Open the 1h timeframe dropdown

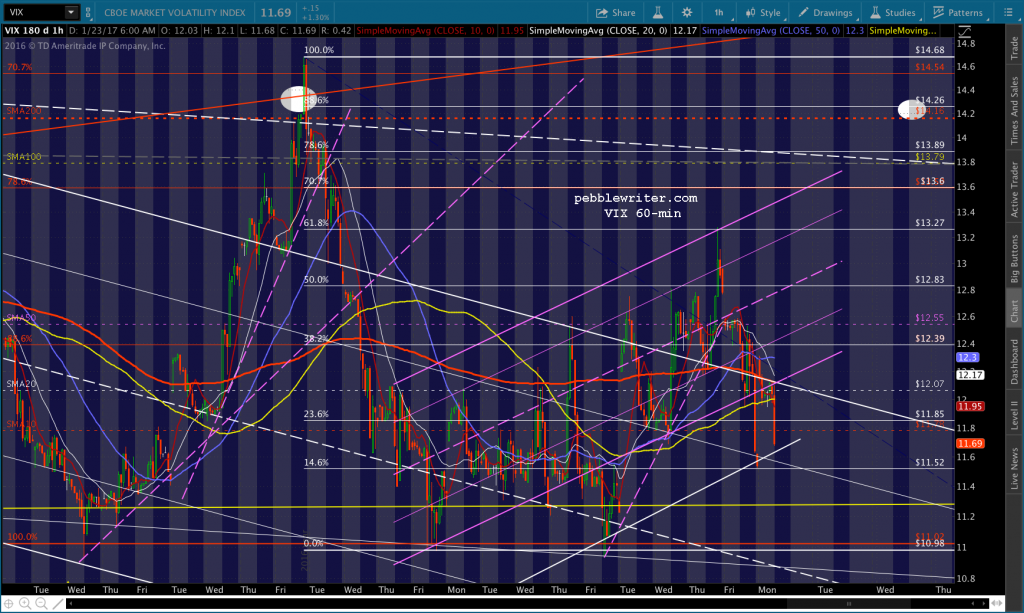[720, 12]
